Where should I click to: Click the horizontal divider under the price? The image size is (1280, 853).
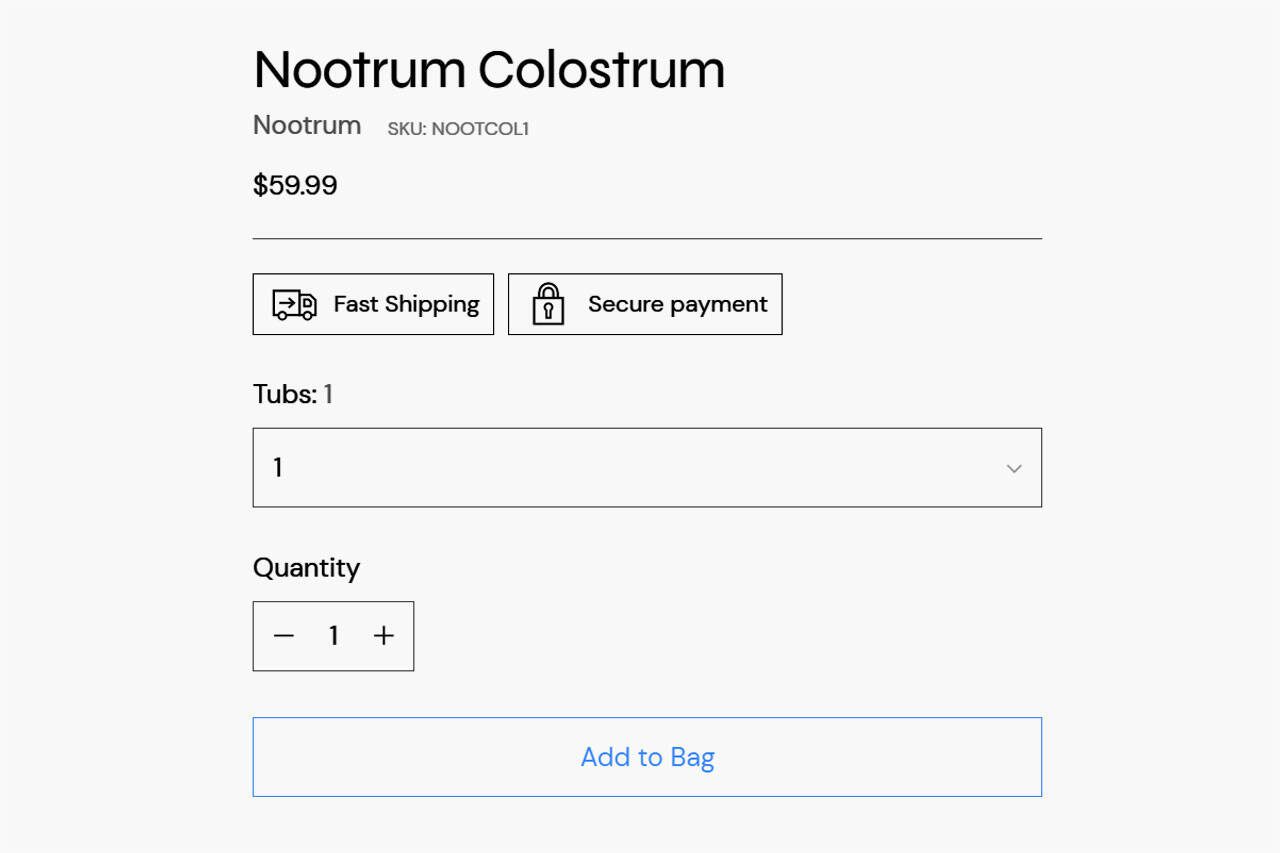647,239
